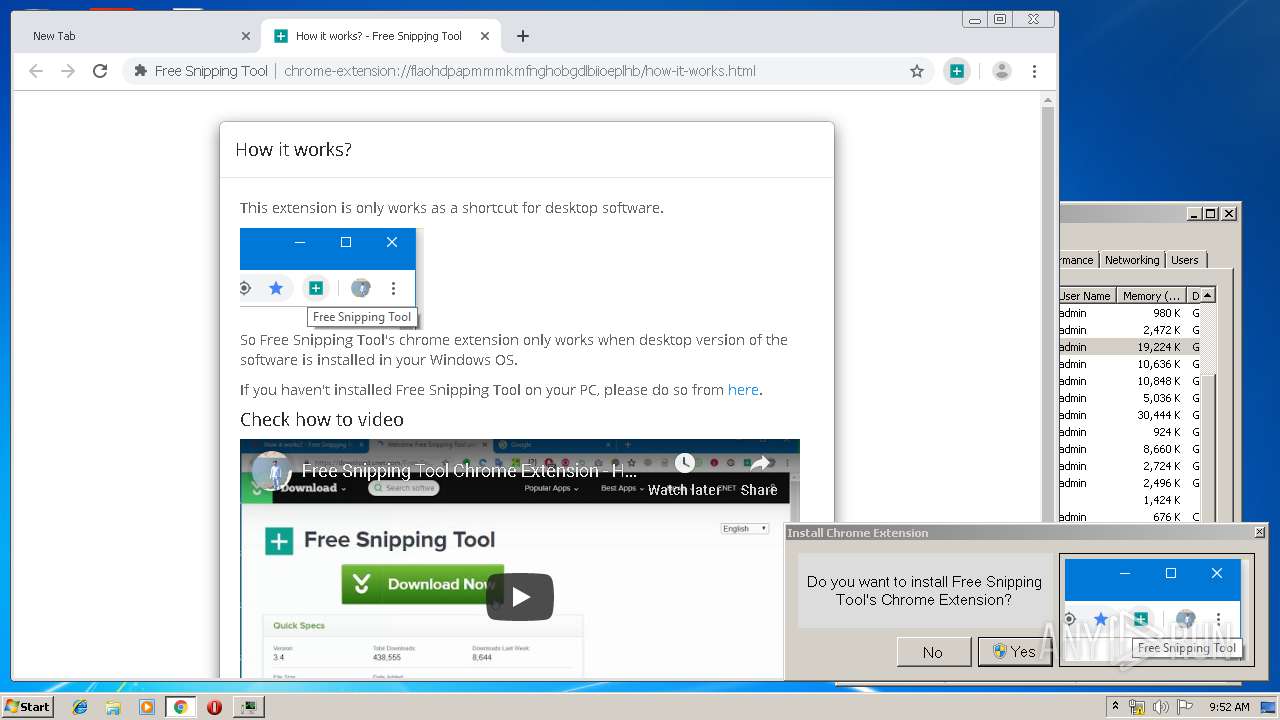Select the process row with 19,224 K memory

click(1130, 347)
